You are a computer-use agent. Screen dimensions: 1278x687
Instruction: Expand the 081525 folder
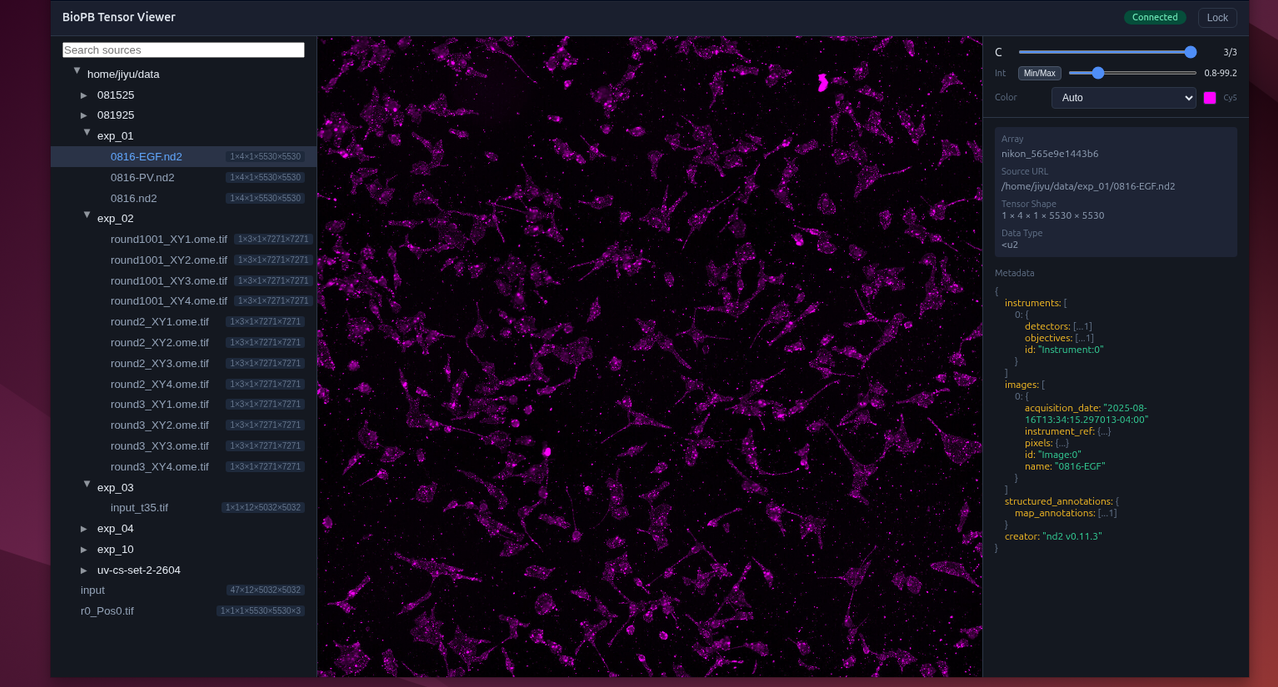[84, 95]
